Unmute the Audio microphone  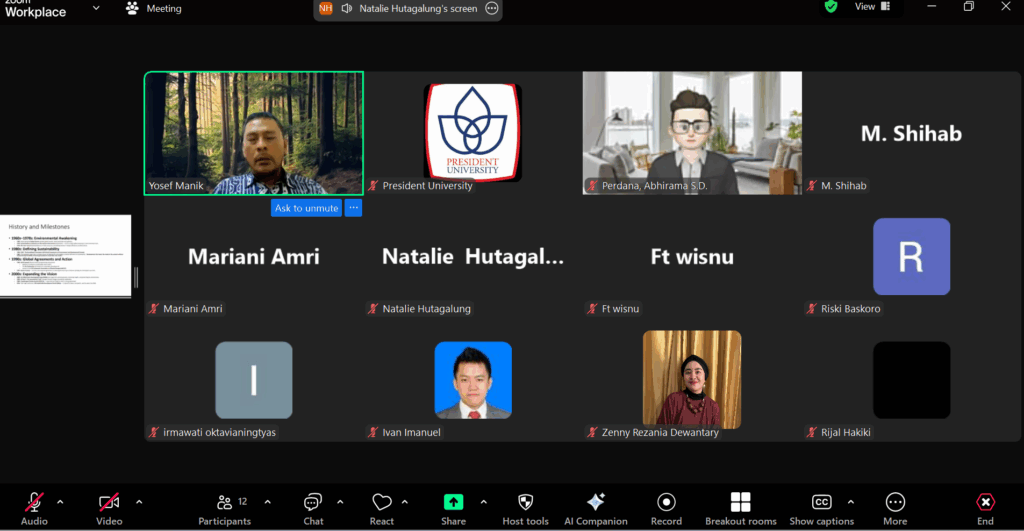click(x=34, y=507)
